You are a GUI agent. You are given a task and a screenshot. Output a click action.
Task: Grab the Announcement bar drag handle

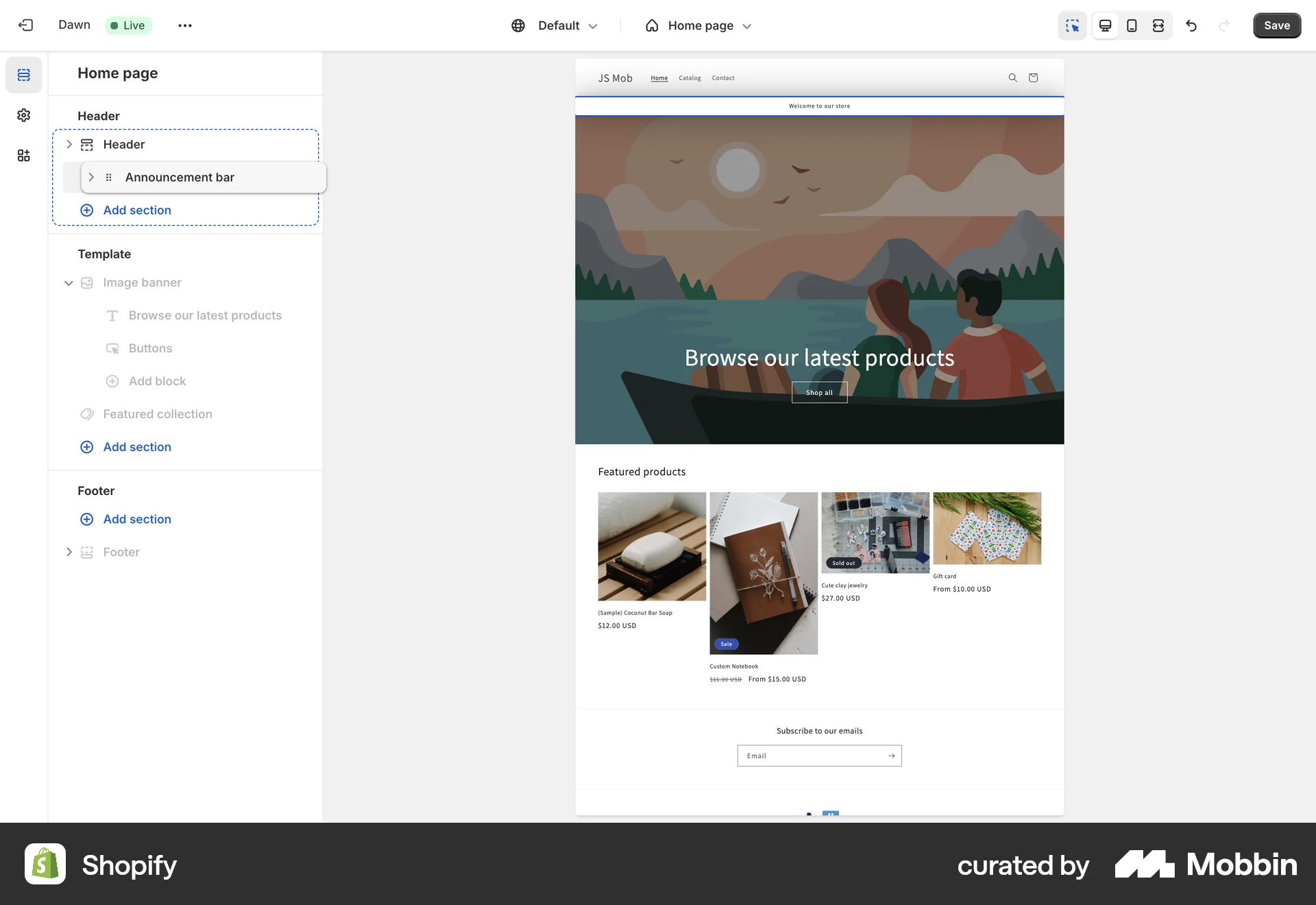point(109,177)
